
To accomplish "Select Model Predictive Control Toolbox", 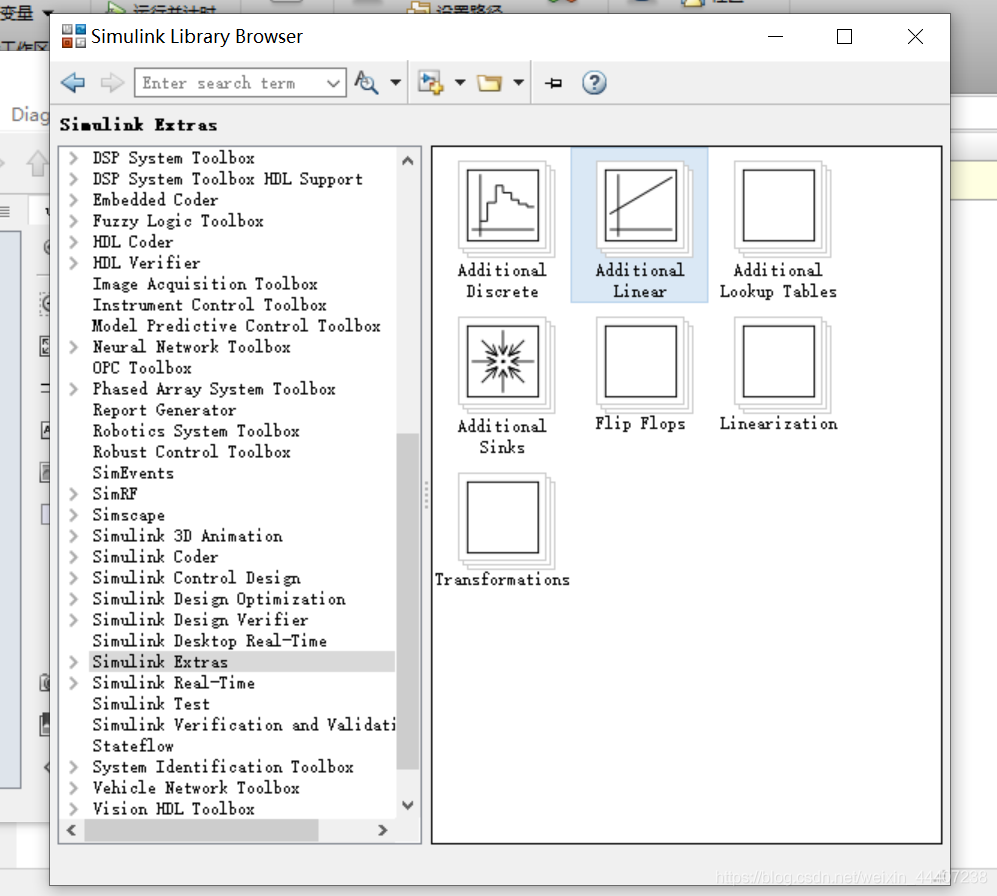I will pyautogui.click(x=236, y=326).
